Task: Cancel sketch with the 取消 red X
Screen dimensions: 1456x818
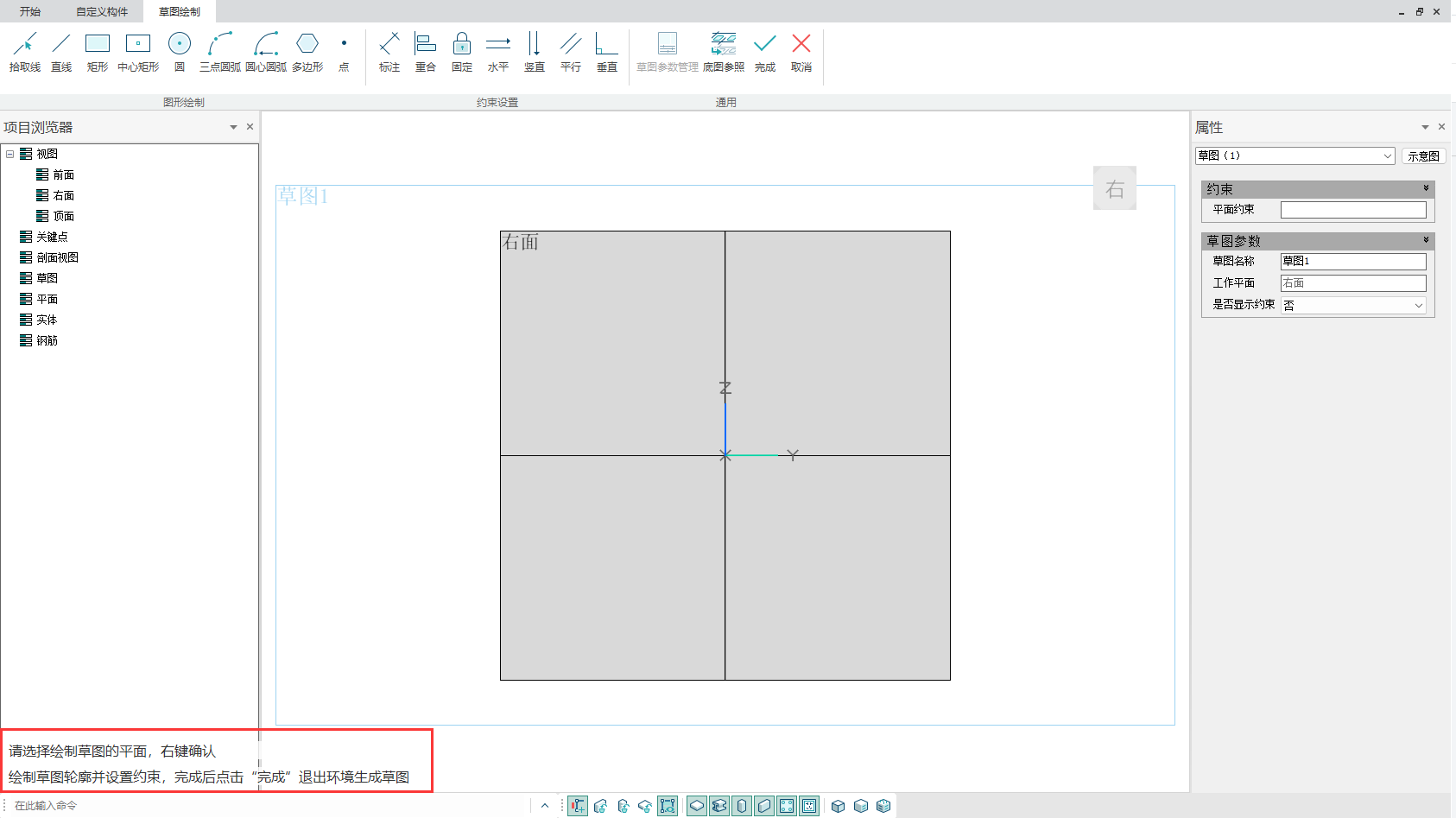Action: [801, 52]
